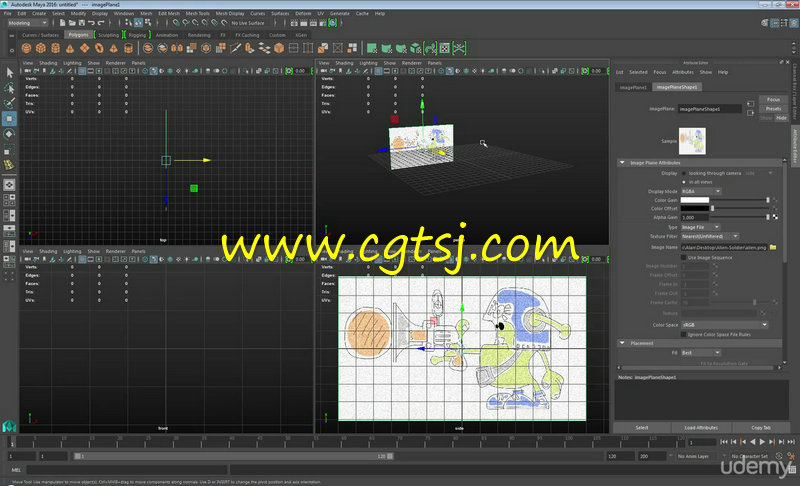Click the go to end of playback button

point(791,442)
